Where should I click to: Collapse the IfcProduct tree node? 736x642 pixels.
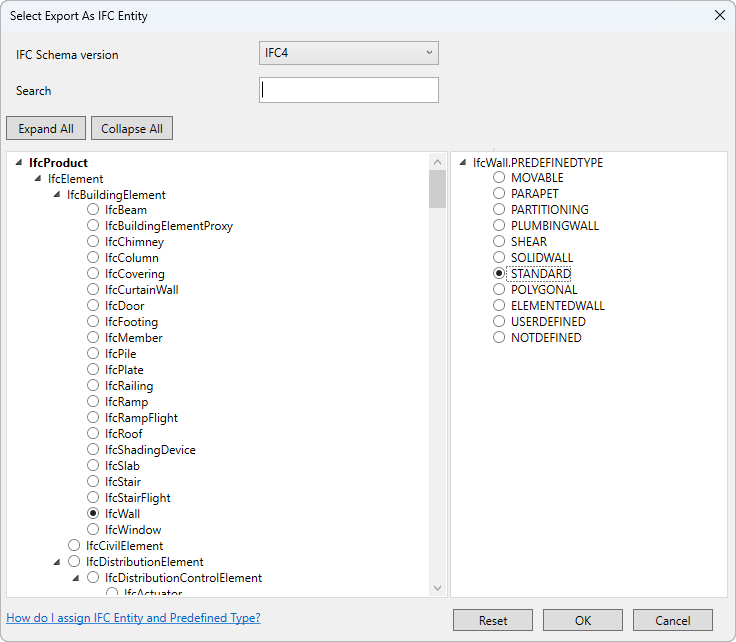tap(19, 162)
